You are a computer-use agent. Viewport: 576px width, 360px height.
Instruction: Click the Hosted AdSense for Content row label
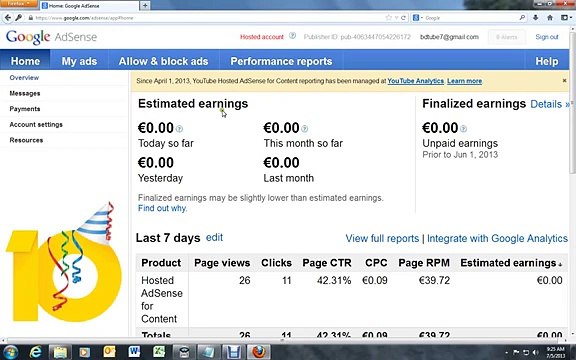(162, 299)
